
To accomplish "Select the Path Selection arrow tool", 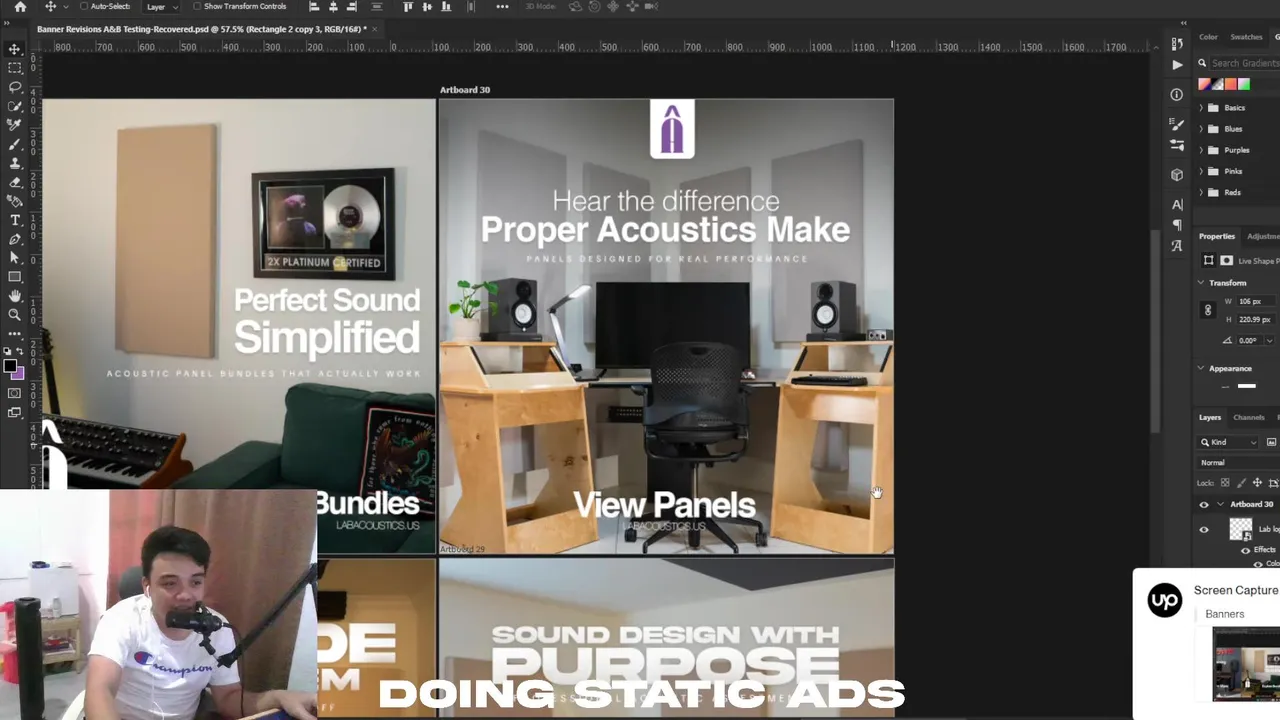I will click(x=15, y=258).
